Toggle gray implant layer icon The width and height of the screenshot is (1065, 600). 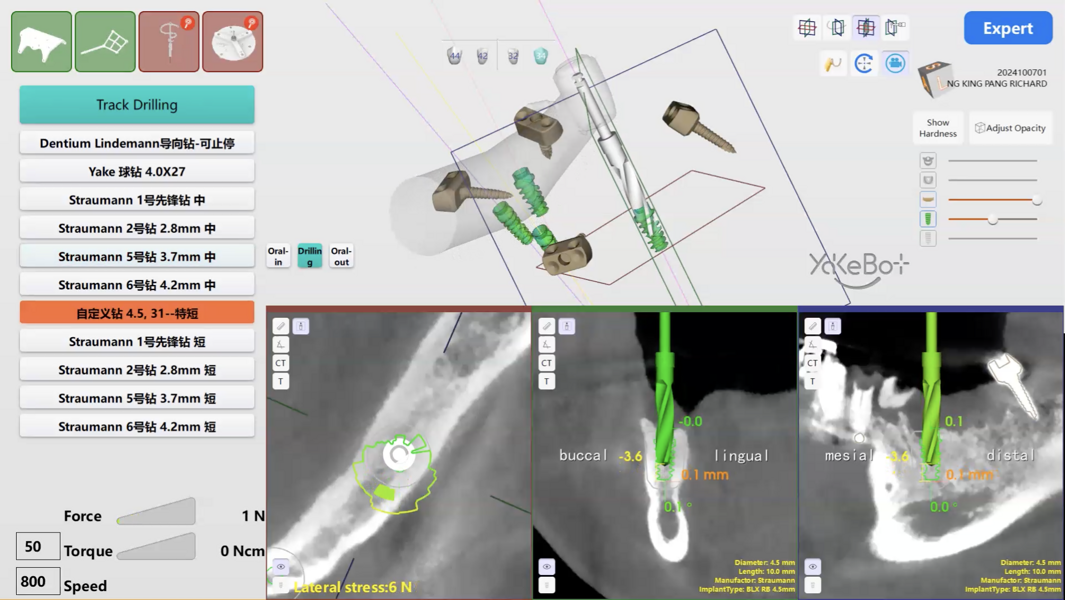tap(928, 239)
